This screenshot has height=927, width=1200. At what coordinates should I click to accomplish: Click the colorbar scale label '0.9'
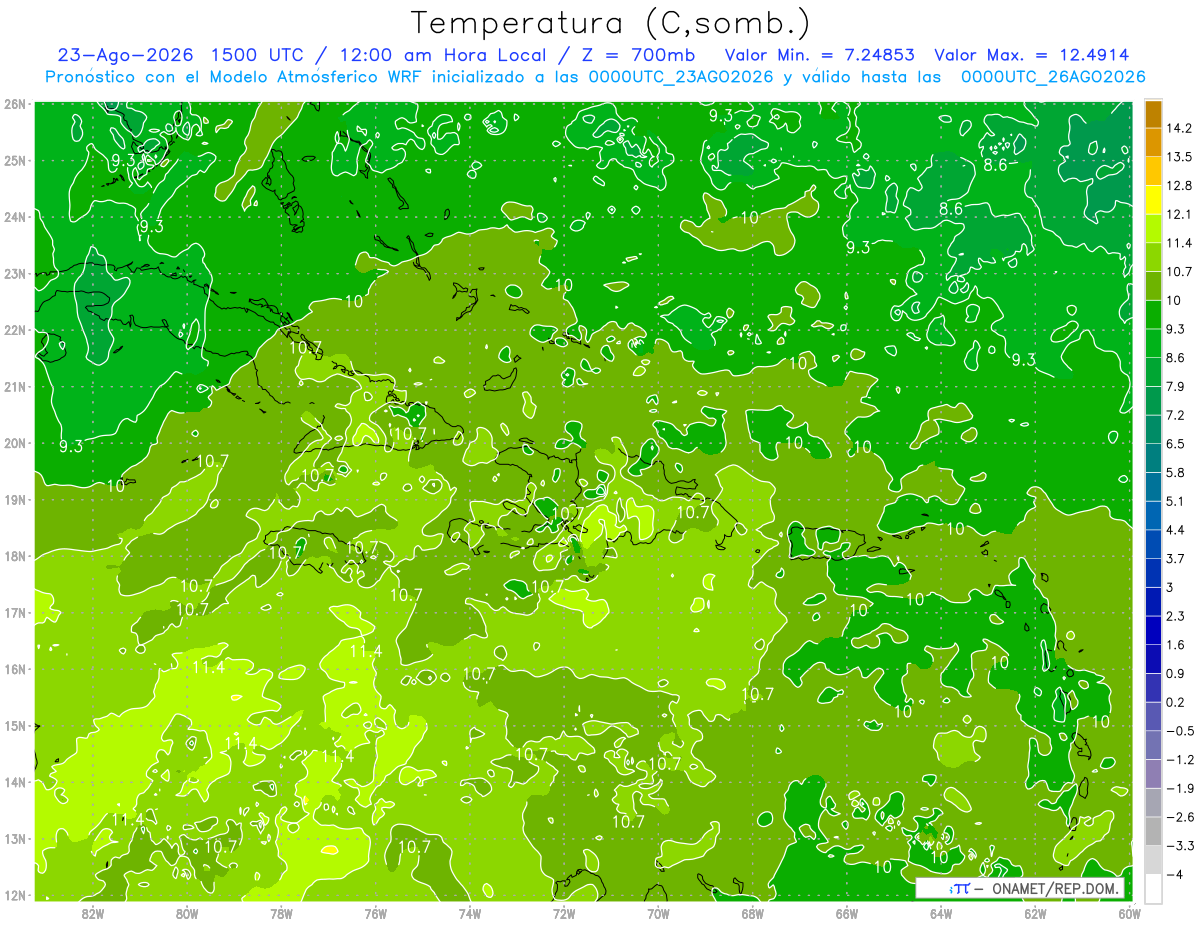tap(1175, 674)
